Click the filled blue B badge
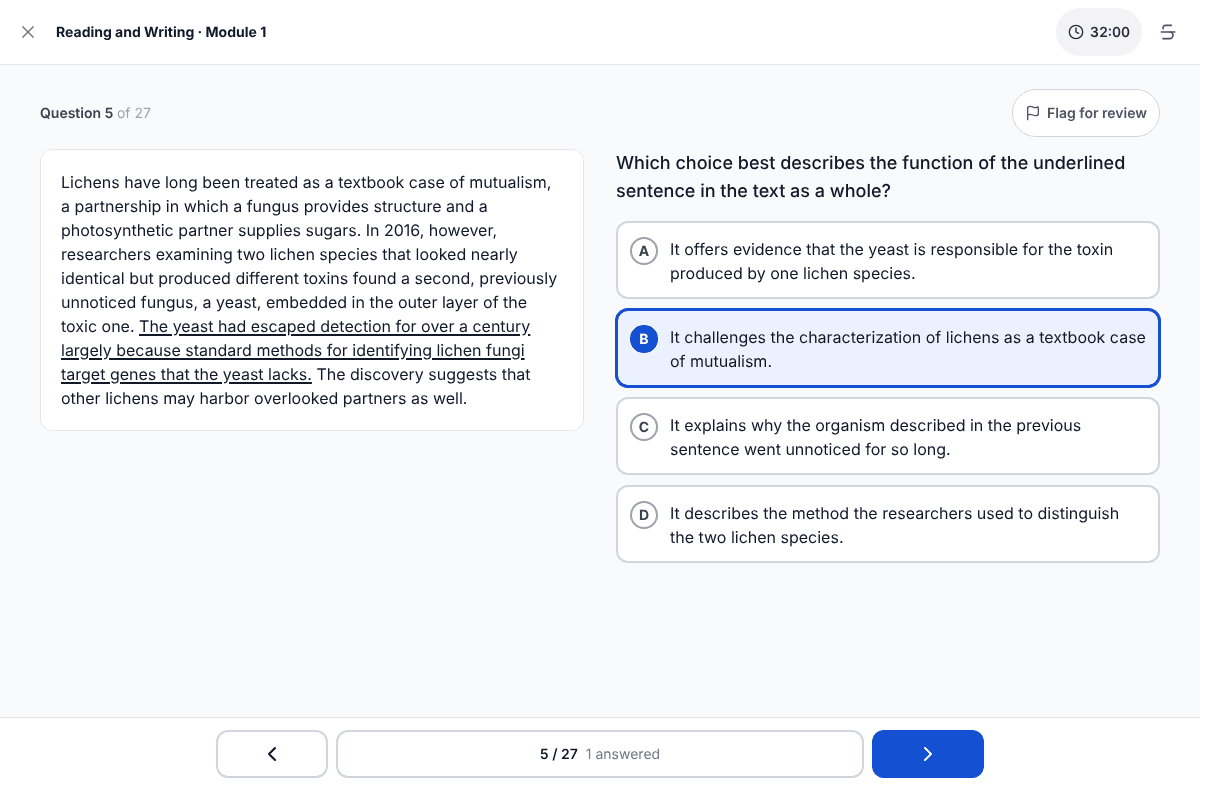Screen dimensions: 1215x790 point(644,339)
